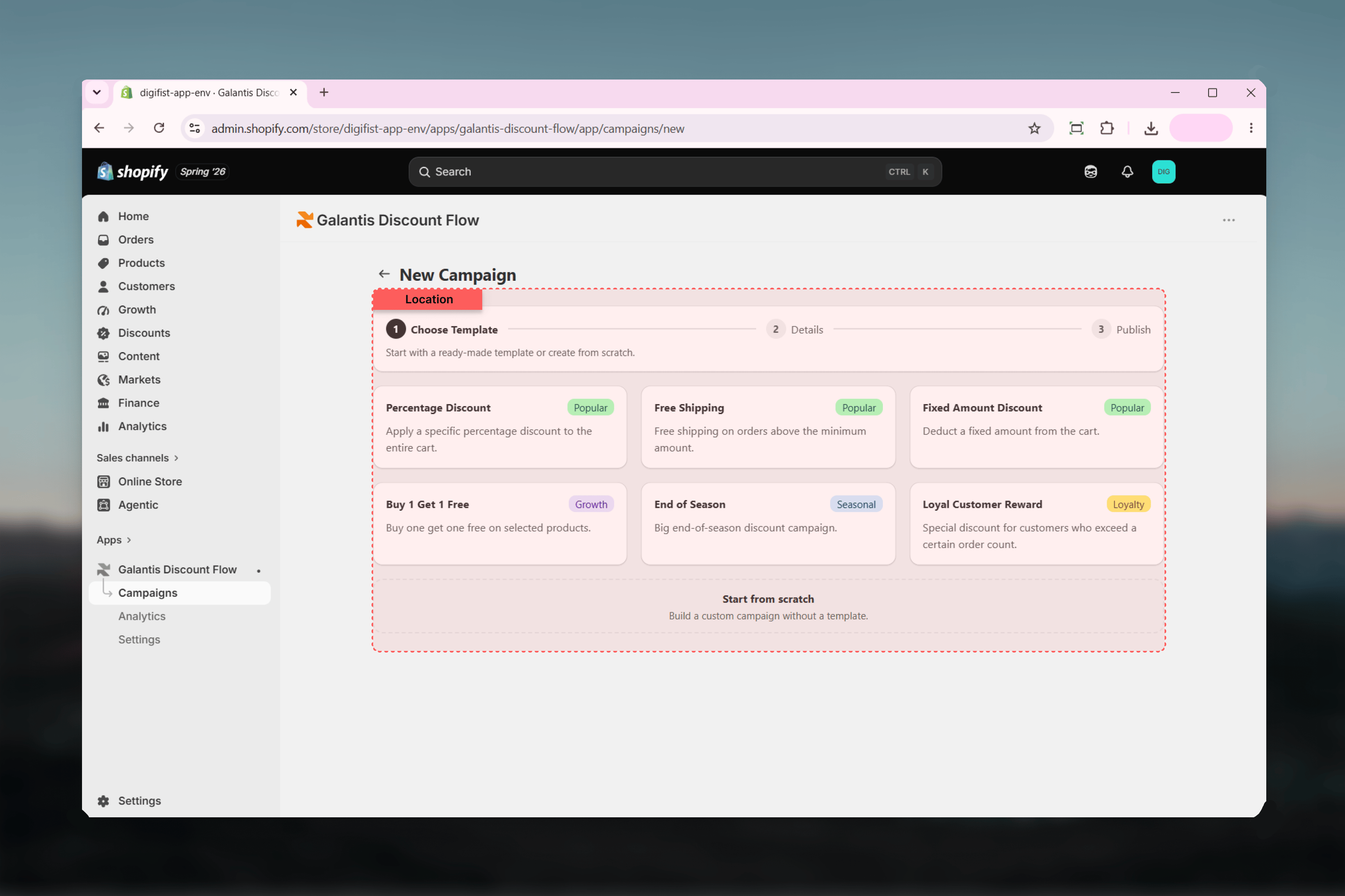Click the Galantis Discount Flow sidebar icon
The width and height of the screenshot is (1345, 896).
(x=103, y=570)
